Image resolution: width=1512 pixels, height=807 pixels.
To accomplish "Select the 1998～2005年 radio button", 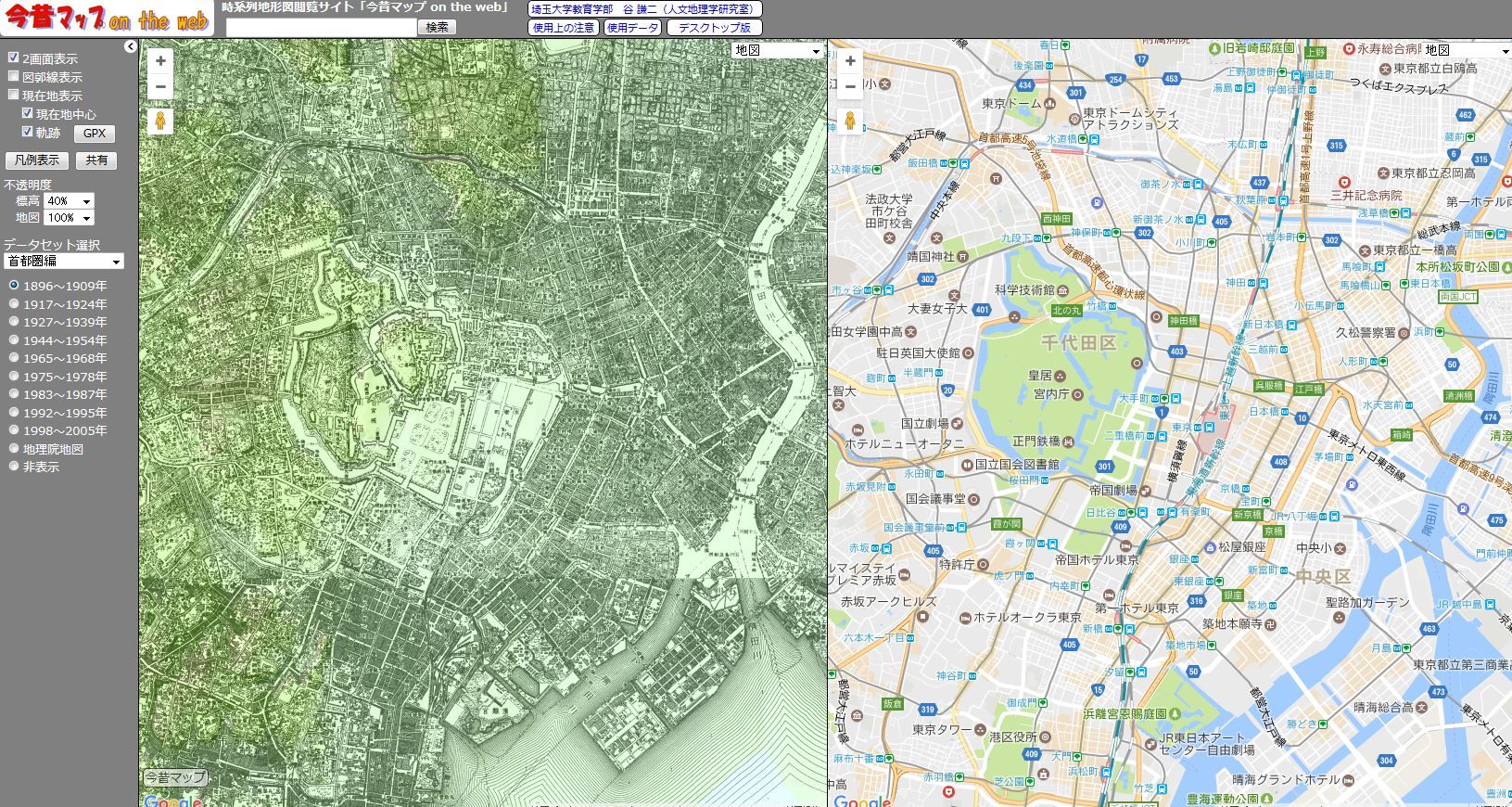I will click(x=14, y=429).
